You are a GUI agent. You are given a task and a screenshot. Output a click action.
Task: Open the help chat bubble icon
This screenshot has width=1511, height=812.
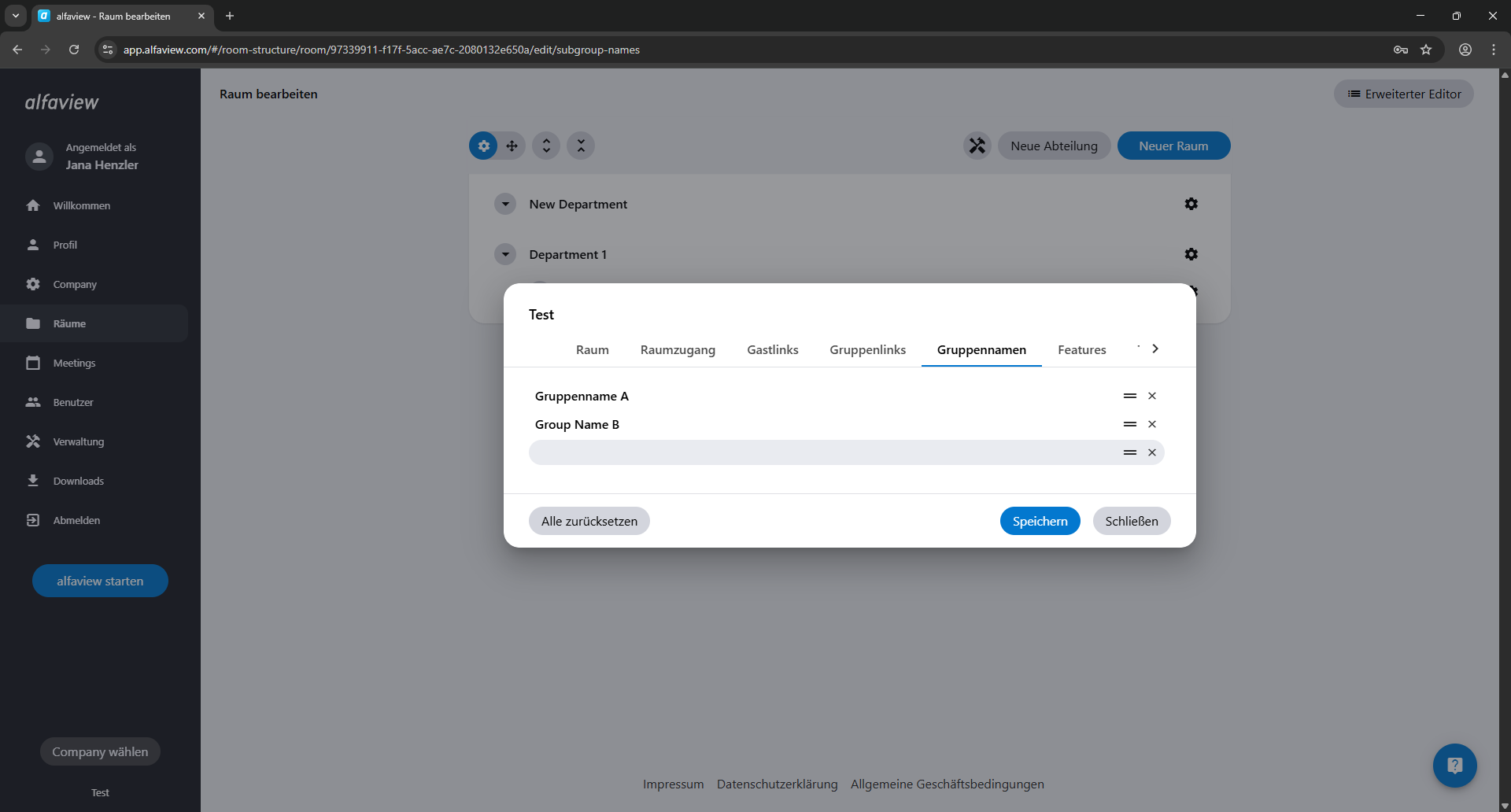pyautogui.click(x=1454, y=765)
